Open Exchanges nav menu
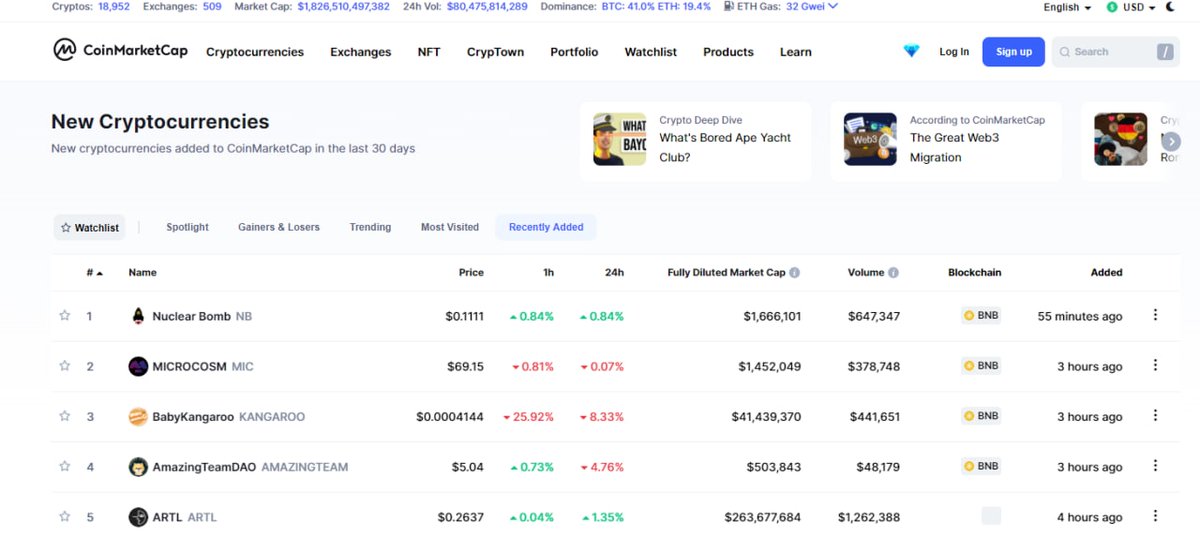Viewport: 1200px width, 537px height. click(361, 52)
